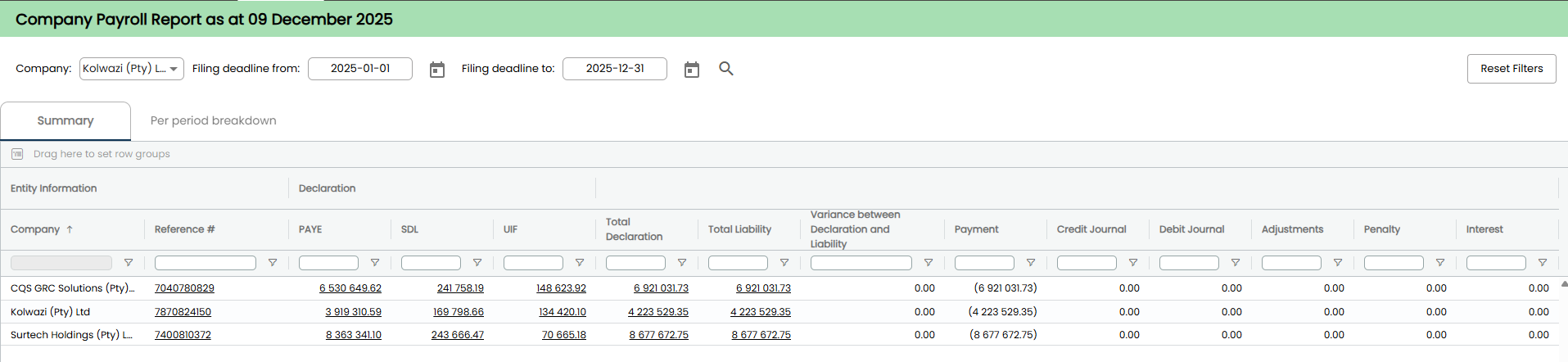Click the Reference # filter text box
The width and height of the screenshot is (1568, 362).
pos(206,263)
